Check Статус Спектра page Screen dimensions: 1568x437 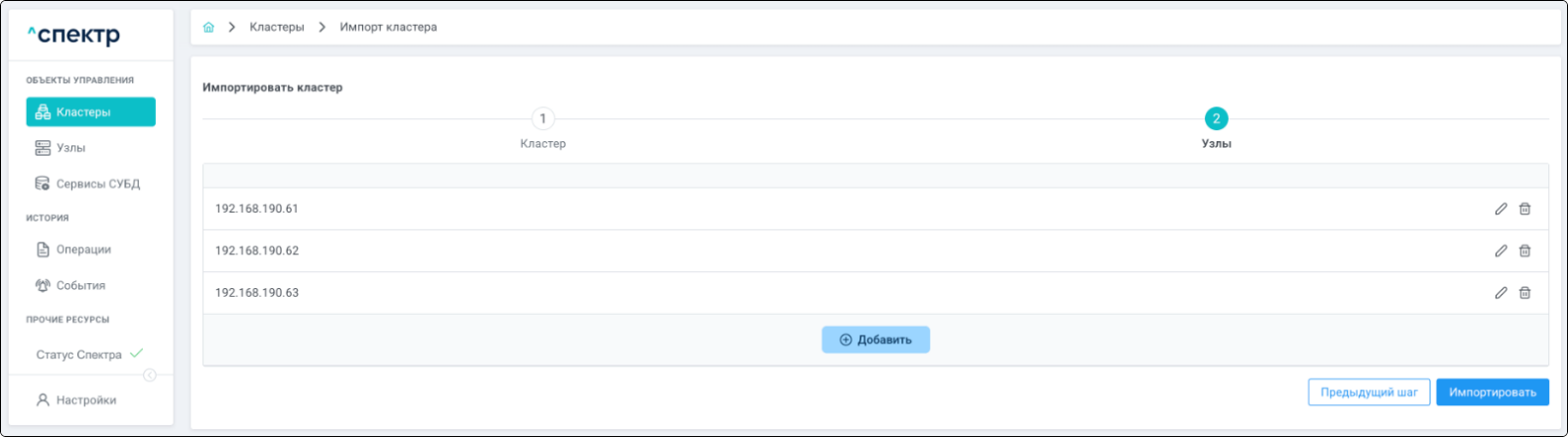pyautogui.click(x=79, y=355)
